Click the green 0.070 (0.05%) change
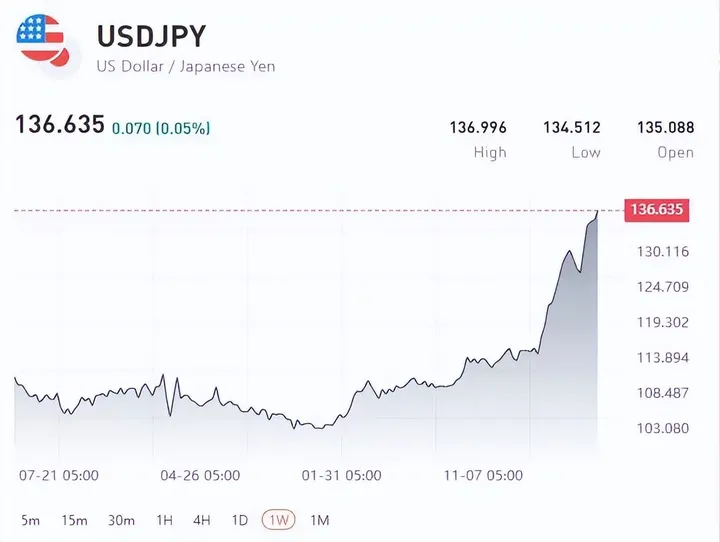720x542 pixels. [x=161, y=128]
